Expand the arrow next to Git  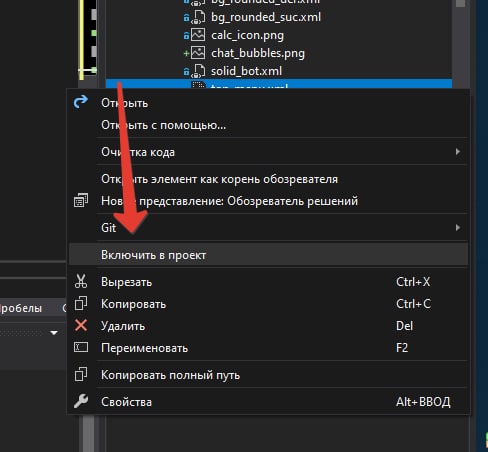(458, 228)
